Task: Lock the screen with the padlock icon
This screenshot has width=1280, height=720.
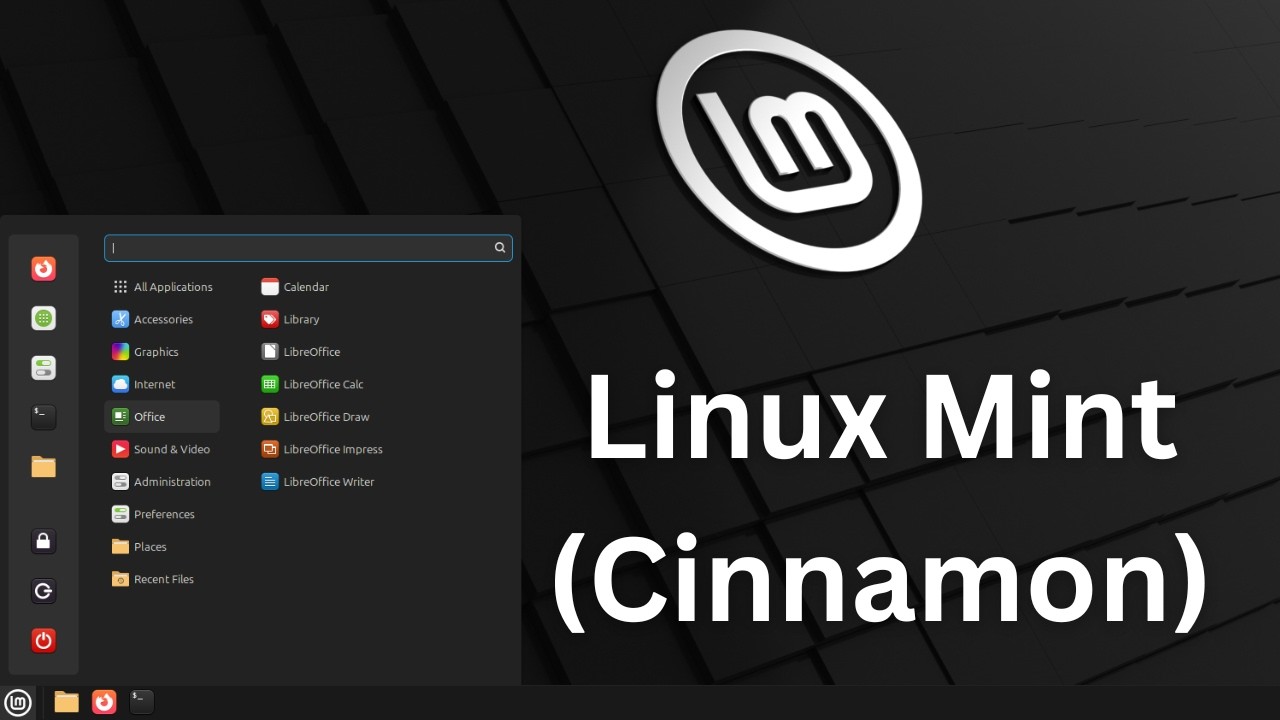Action: [x=43, y=542]
